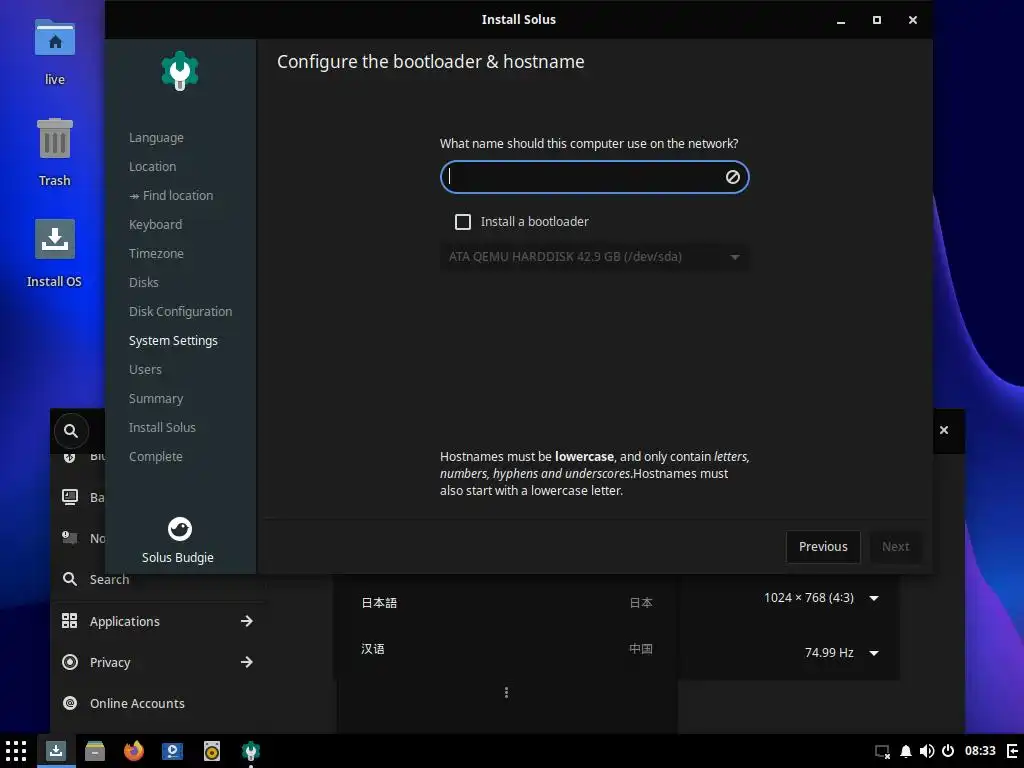Viewport: 1024px width, 768px height.
Task: Go to the Language step in the installer sidebar
Action: point(156,138)
